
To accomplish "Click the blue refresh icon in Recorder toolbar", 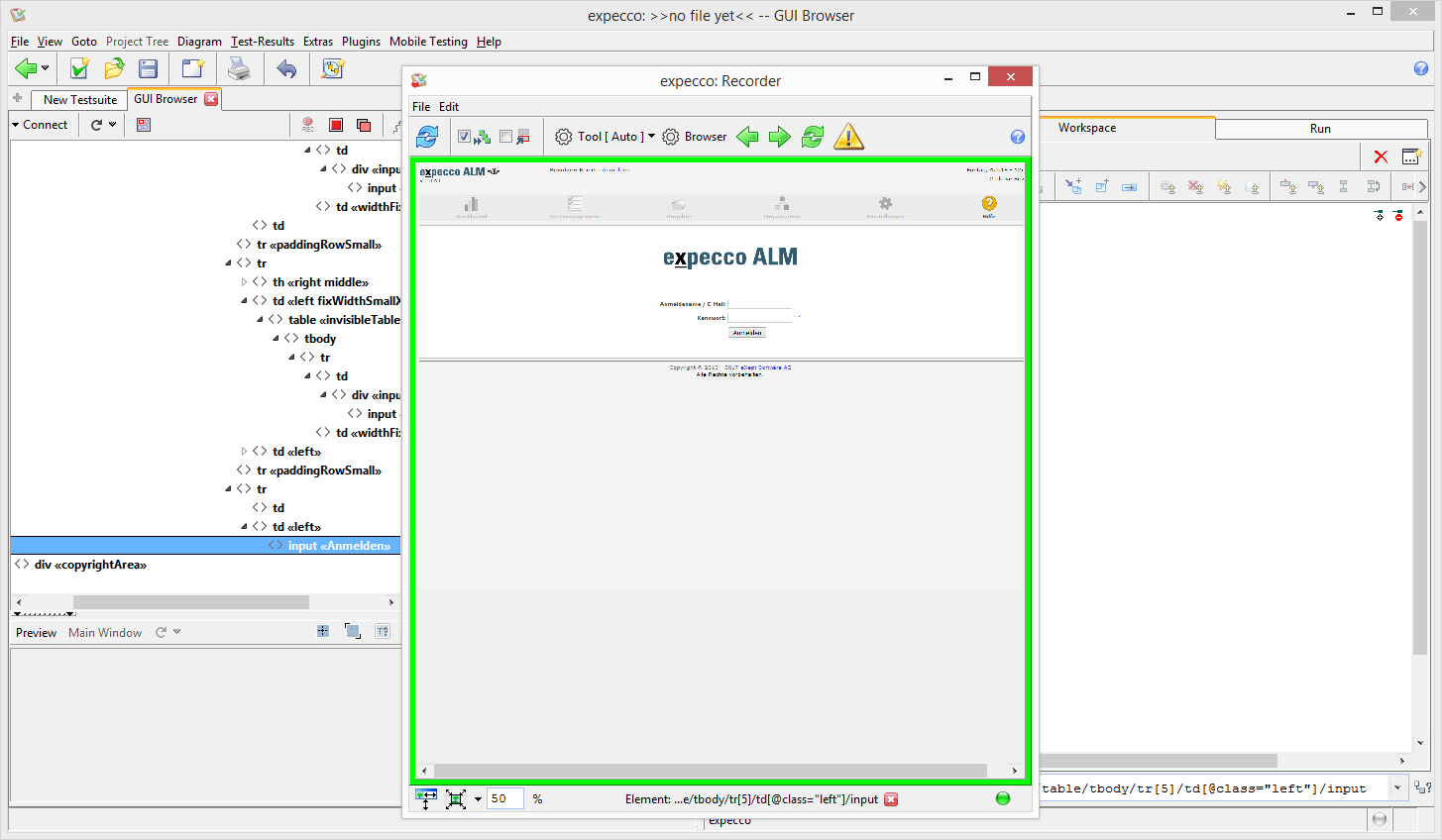I will [x=427, y=137].
